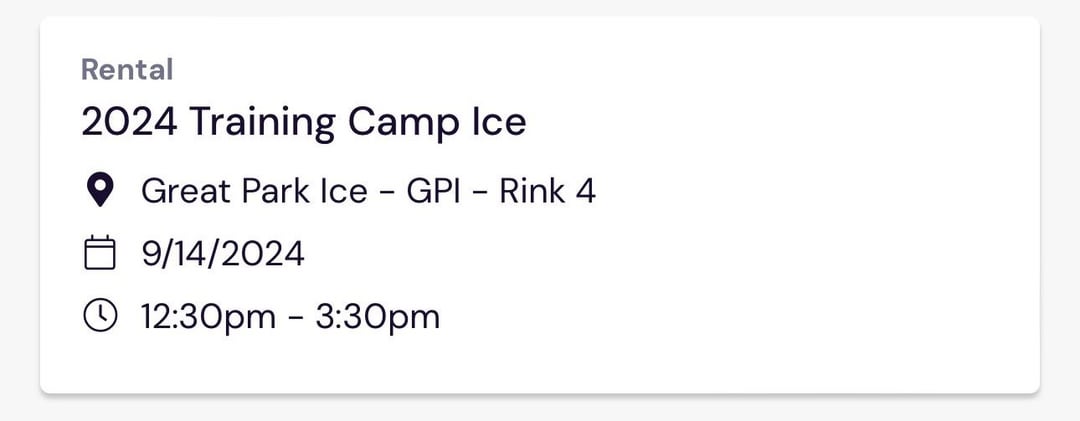Click the calendar date icon
Viewport: 1080px width, 421px height.
click(99, 254)
